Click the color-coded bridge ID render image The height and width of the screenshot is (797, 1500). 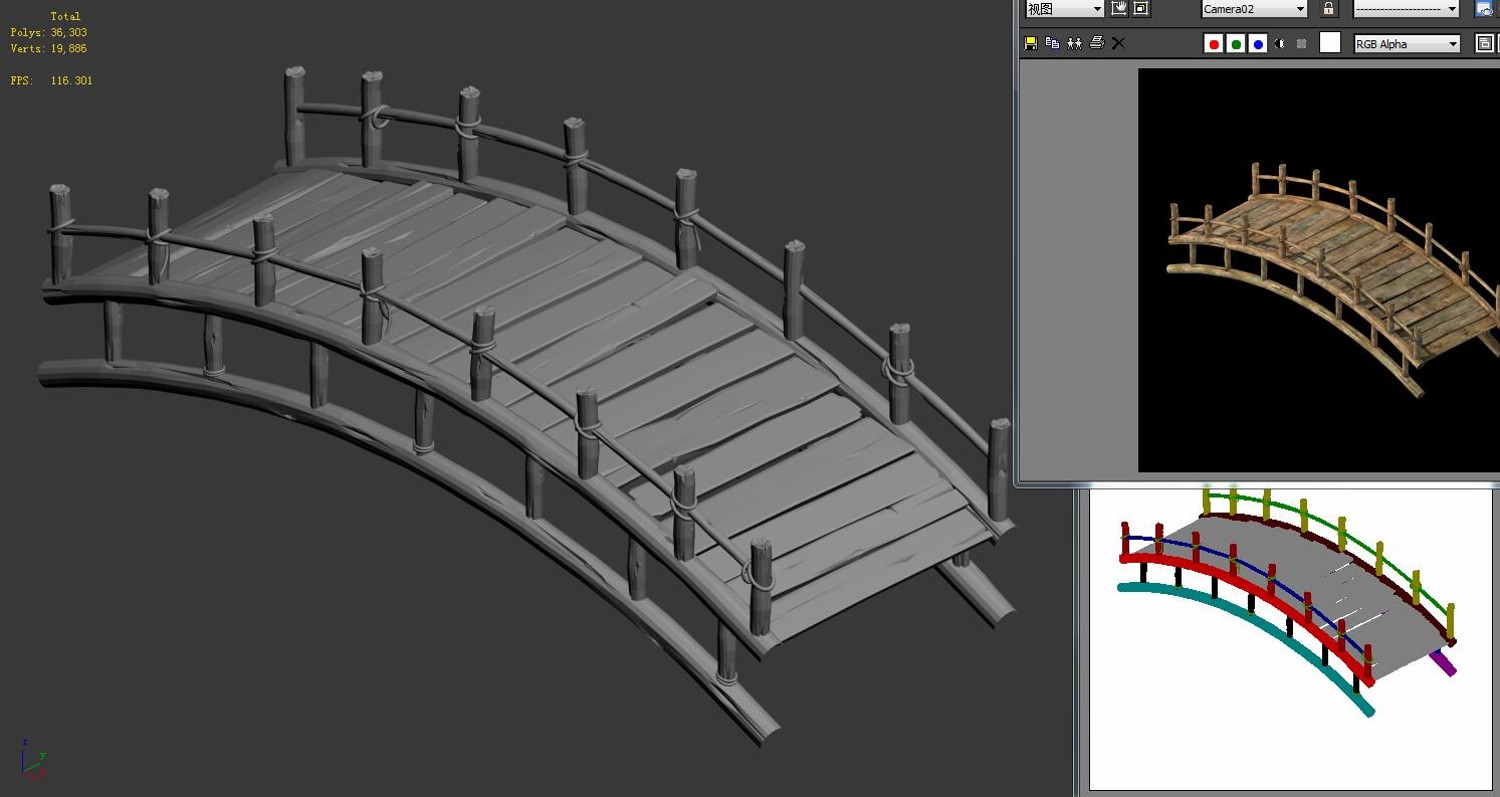coord(1290,640)
